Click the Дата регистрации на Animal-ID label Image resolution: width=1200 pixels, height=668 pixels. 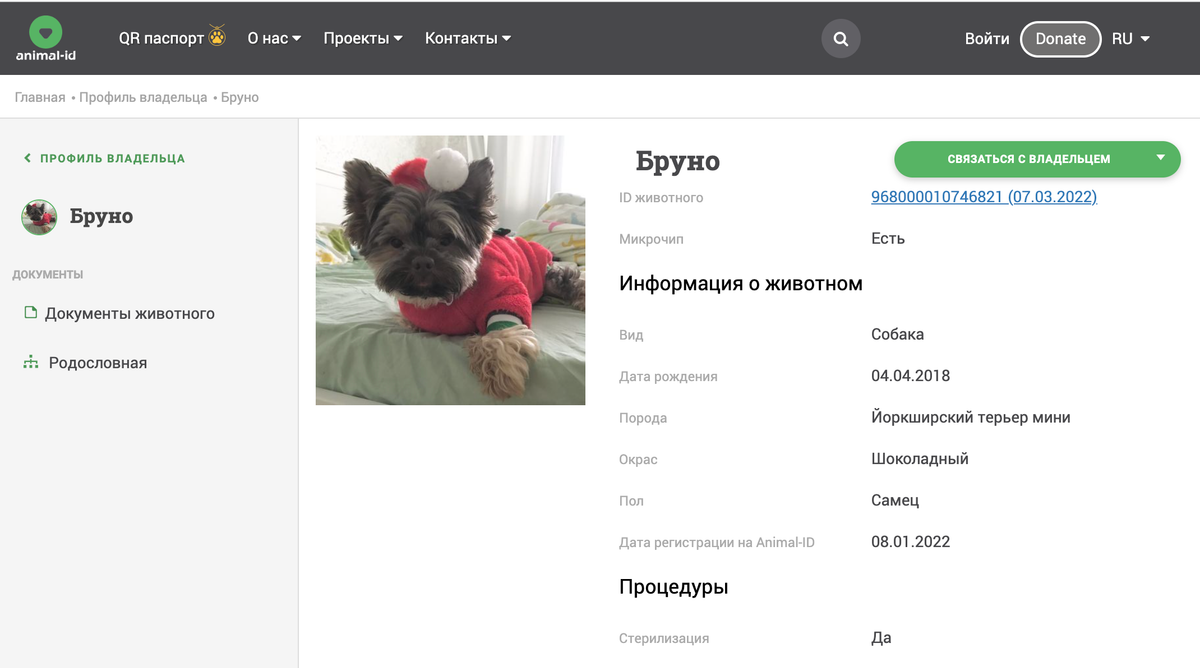point(717,542)
